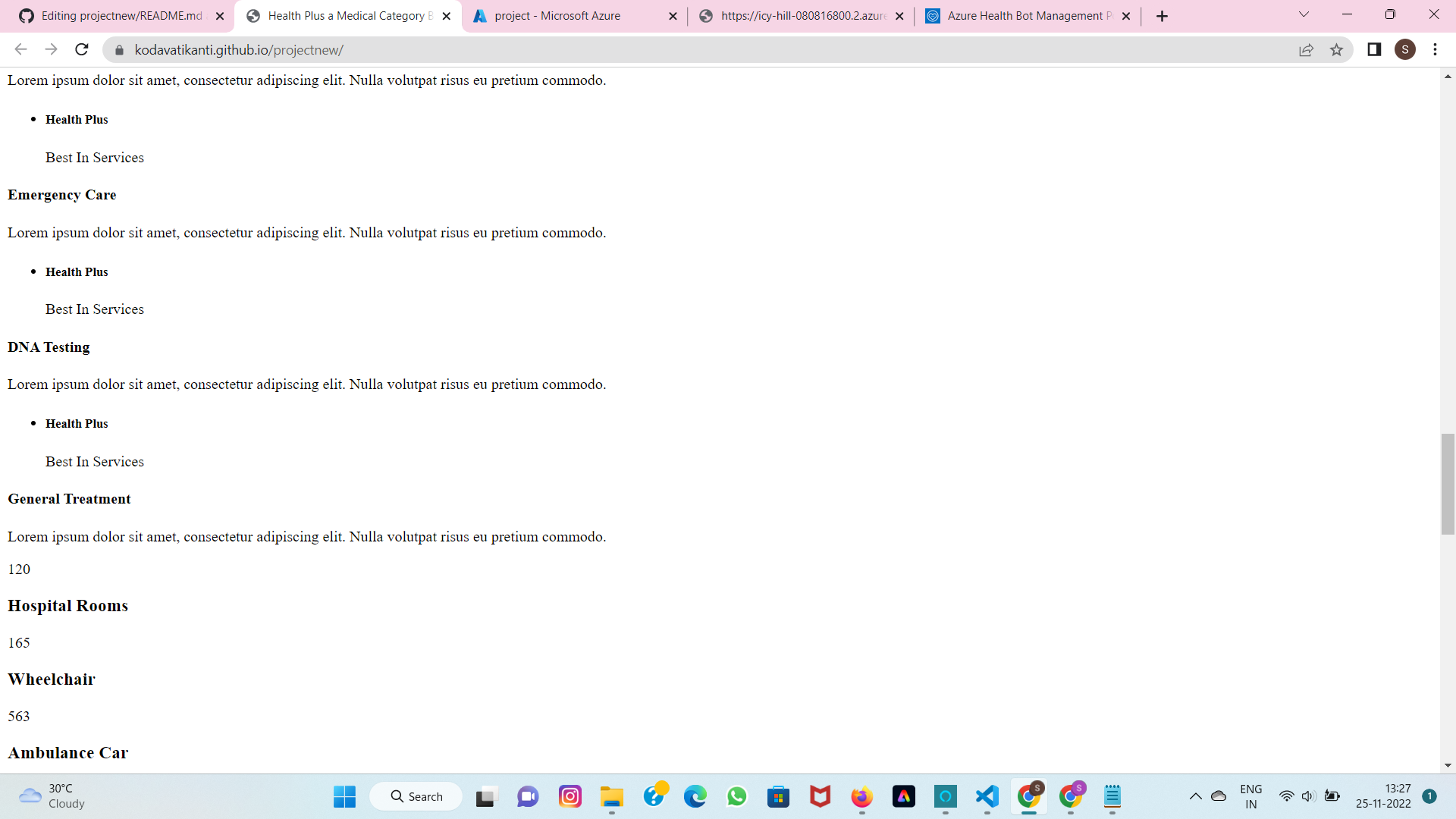Reload the current page
Viewport: 1456px width, 819px height.
[x=82, y=49]
